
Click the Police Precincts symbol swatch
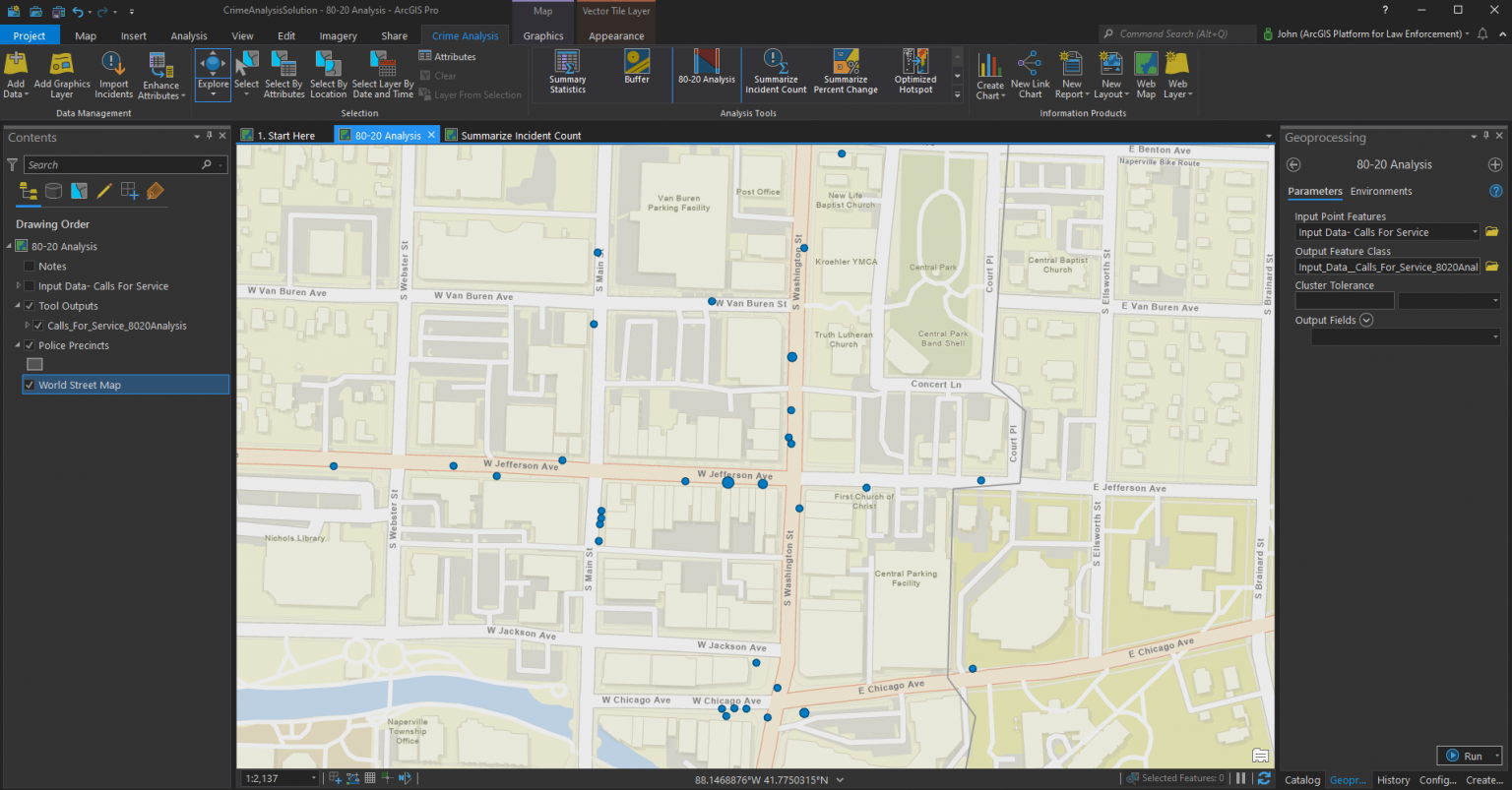(34, 364)
